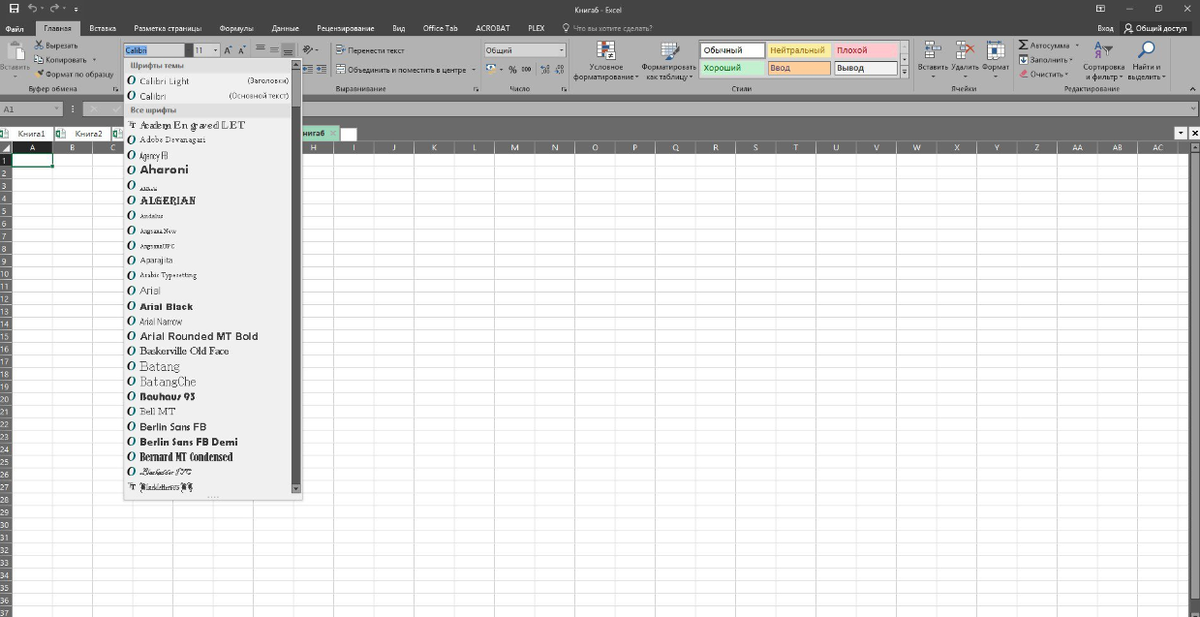The height and width of the screenshot is (617, 1200).
Task: Apply the percent number style
Action: [x=512, y=69]
